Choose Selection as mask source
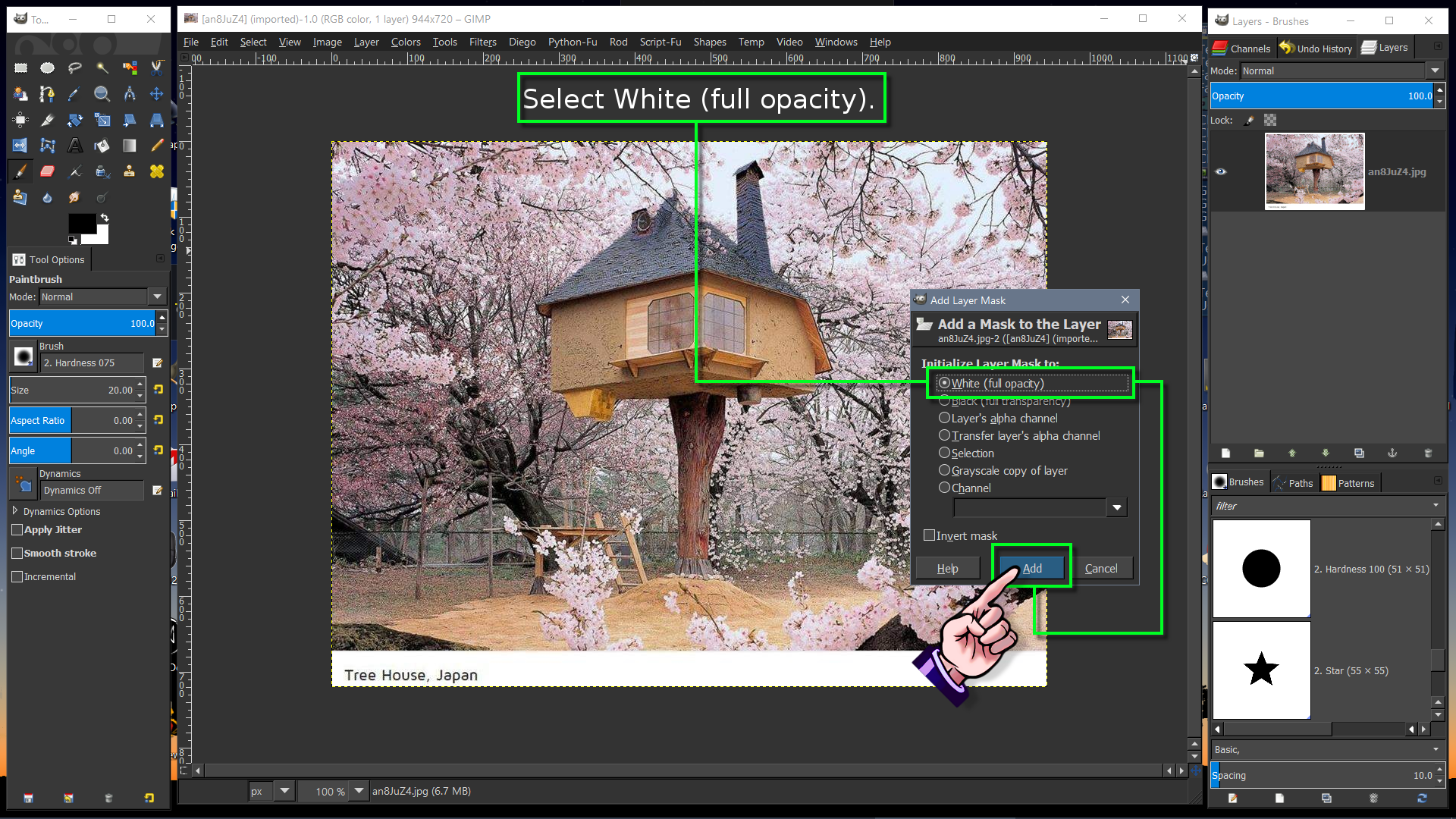Viewport: 1456px width, 819px height. tap(966, 453)
